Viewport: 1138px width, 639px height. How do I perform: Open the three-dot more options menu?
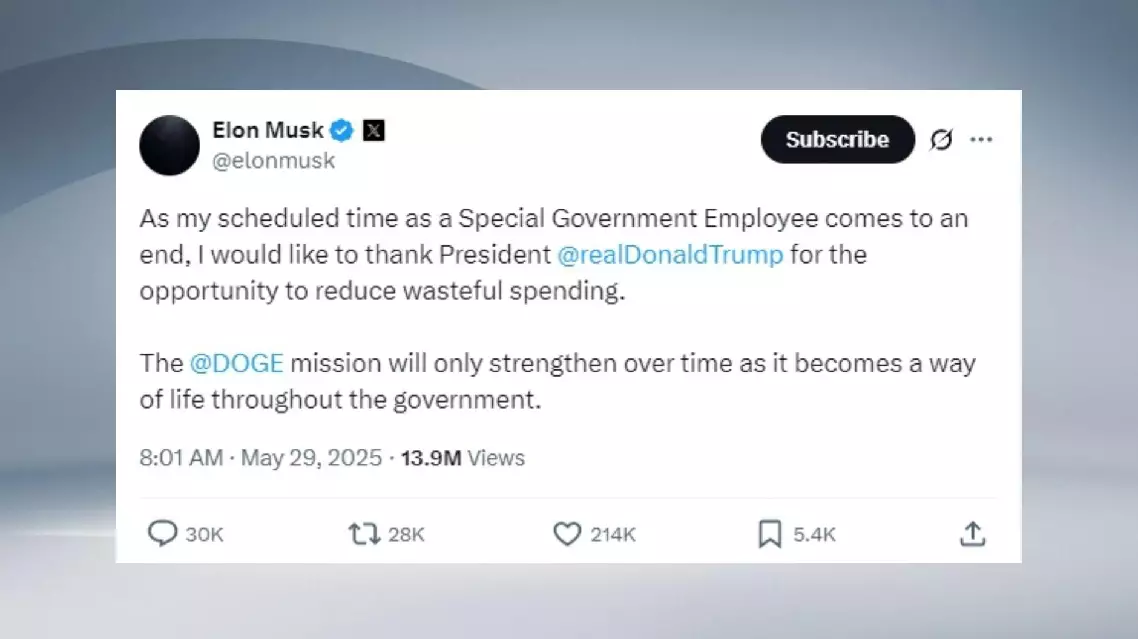pos(981,140)
